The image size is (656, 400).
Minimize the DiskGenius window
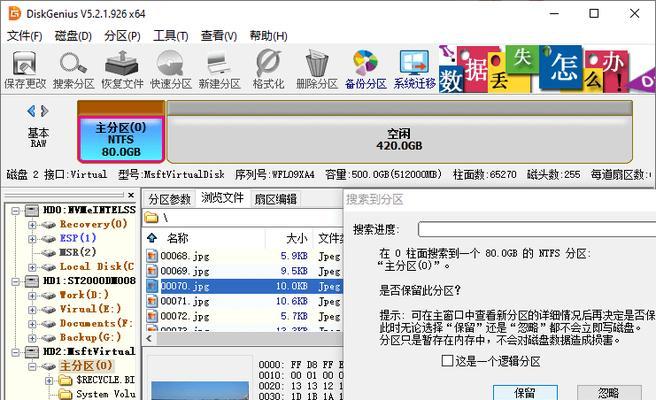(x=554, y=13)
